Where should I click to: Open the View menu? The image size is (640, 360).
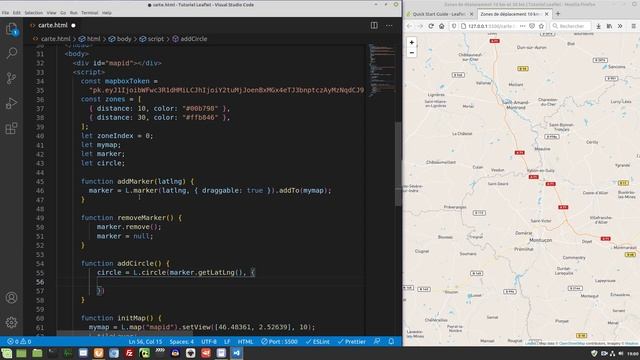pos(51,13)
